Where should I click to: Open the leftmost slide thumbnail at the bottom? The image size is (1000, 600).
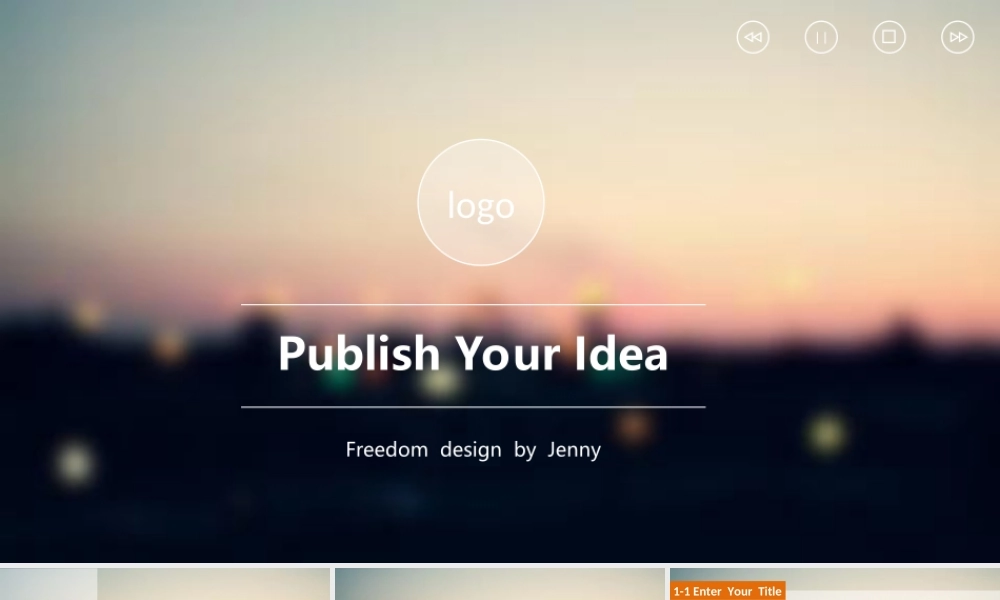click(165, 584)
